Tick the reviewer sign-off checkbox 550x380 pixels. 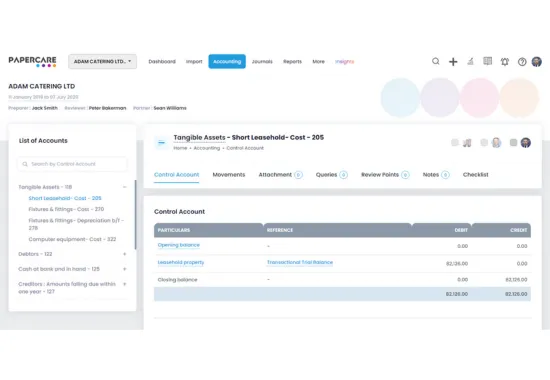(484, 142)
